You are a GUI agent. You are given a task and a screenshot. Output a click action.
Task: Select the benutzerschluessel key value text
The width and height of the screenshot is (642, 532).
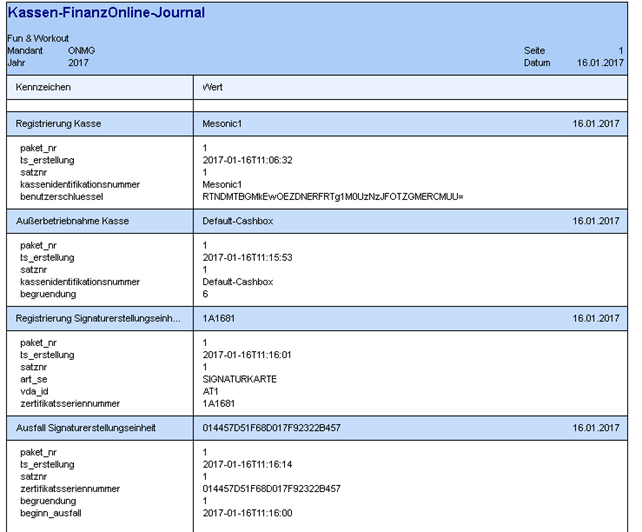point(333,195)
